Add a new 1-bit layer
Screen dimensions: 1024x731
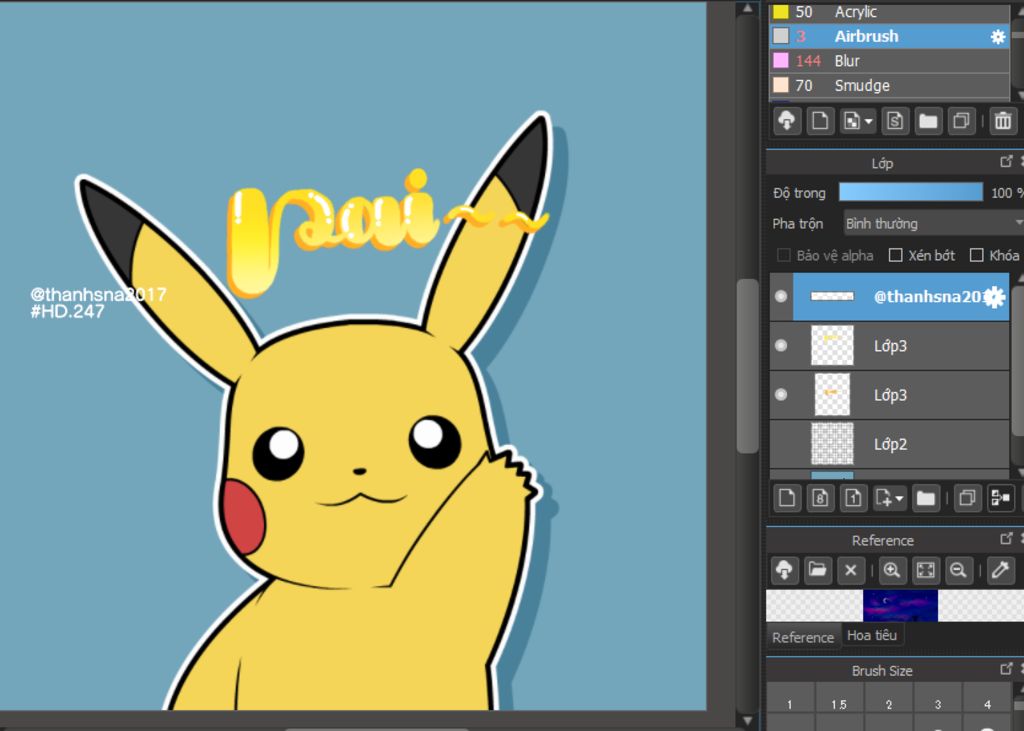[853, 498]
